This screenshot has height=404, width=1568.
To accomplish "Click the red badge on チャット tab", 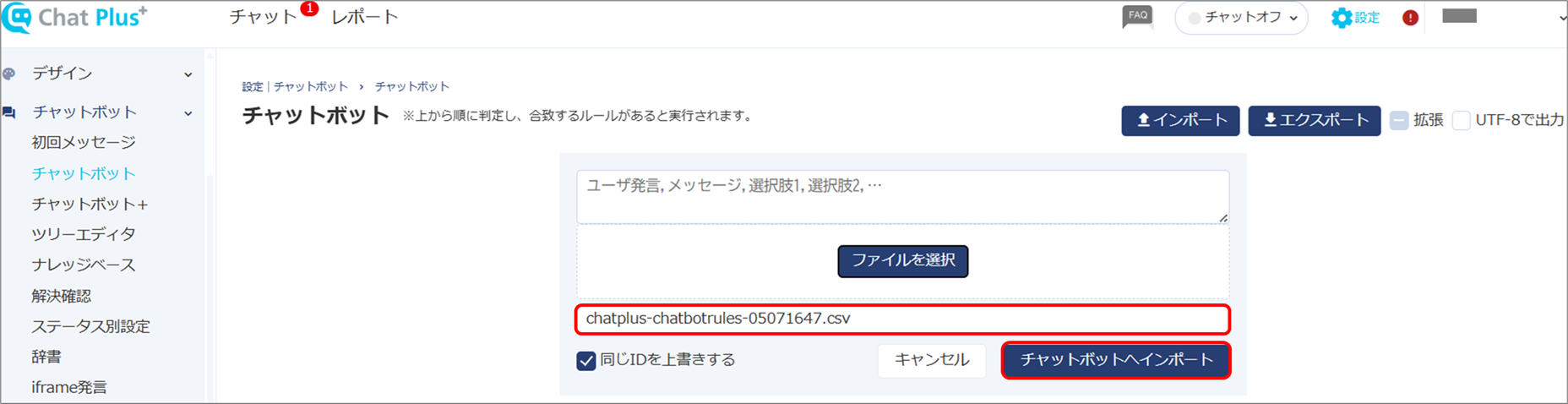I will tap(309, 8).
